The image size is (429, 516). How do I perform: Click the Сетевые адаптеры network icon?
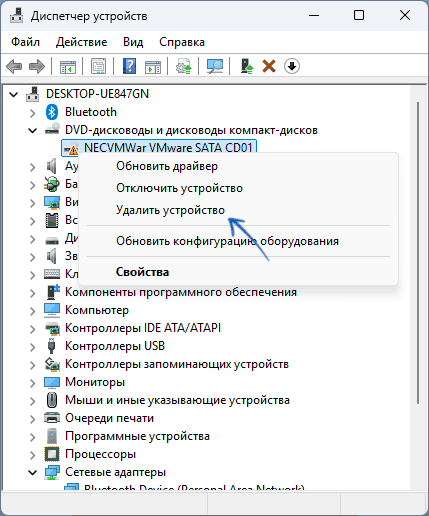52,472
